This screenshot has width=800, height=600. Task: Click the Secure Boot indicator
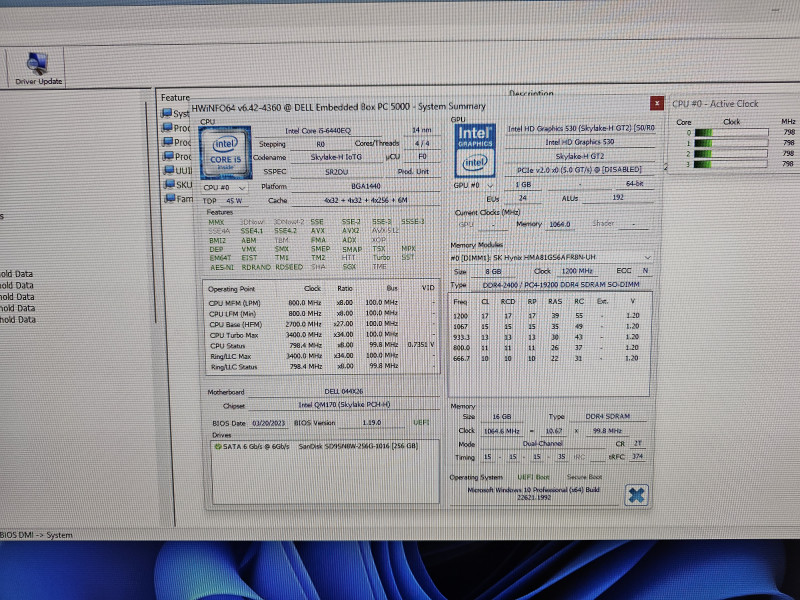(584, 478)
